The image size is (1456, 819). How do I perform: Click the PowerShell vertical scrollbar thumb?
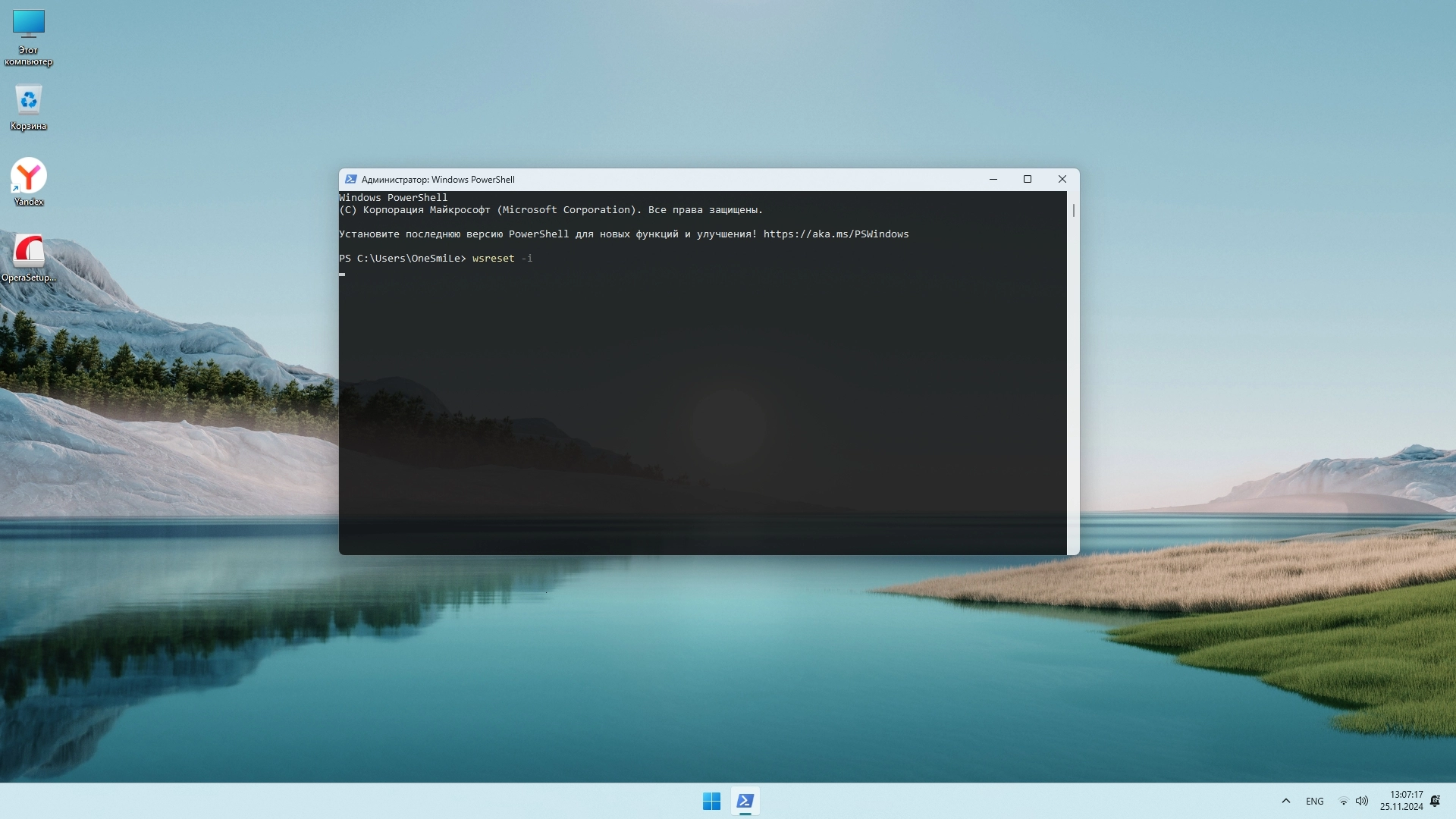coord(1073,210)
